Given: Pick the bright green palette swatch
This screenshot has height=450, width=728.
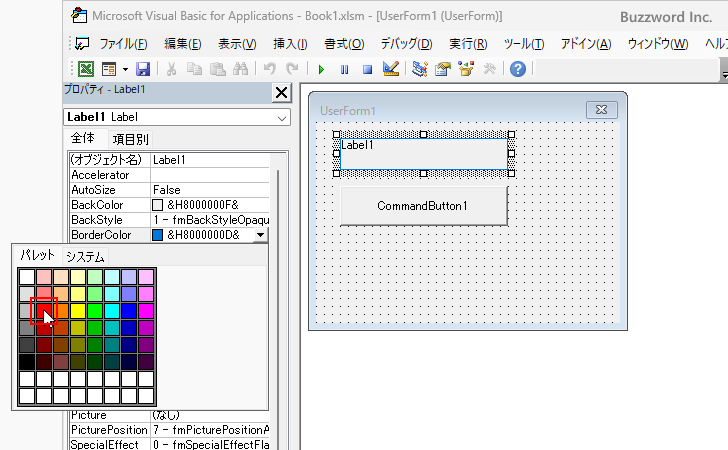Looking at the screenshot, I should (95, 311).
